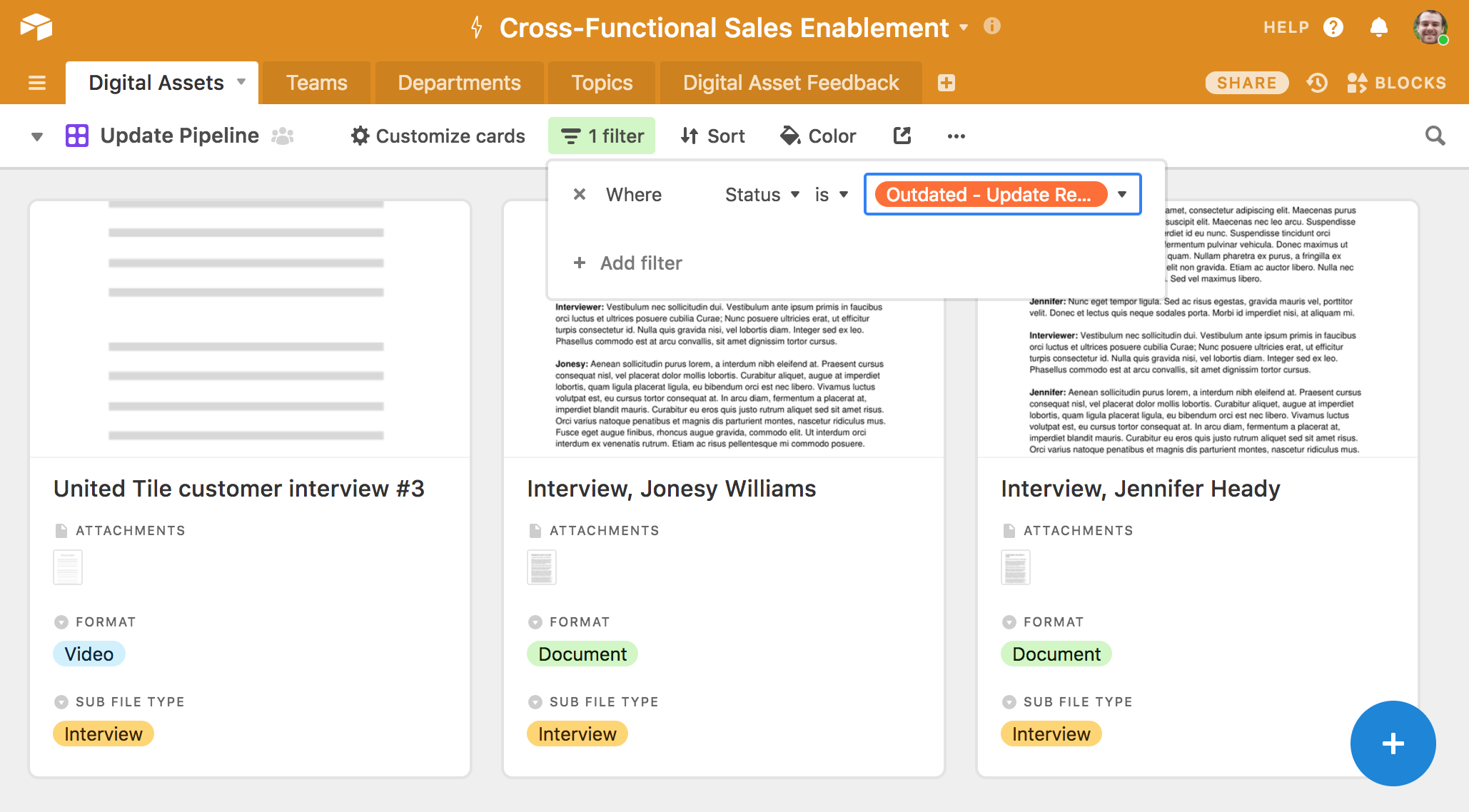The image size is (1469, 812).
Task: Click the Video format tag
Action: [x=89, y=654]
